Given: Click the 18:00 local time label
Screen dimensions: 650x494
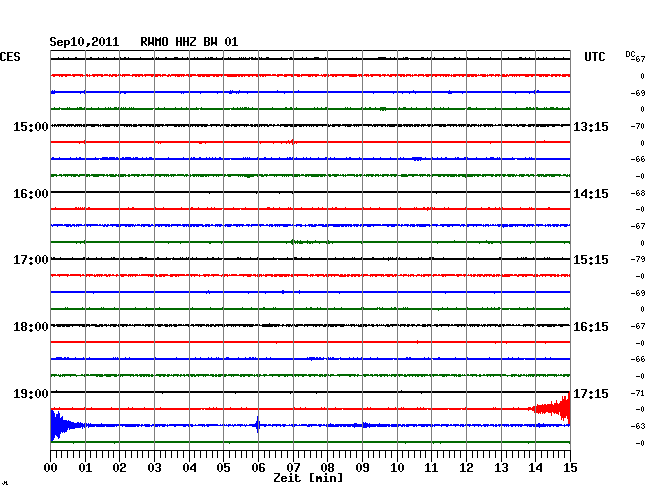Looking at the screenshot, I should click(31, 327).
